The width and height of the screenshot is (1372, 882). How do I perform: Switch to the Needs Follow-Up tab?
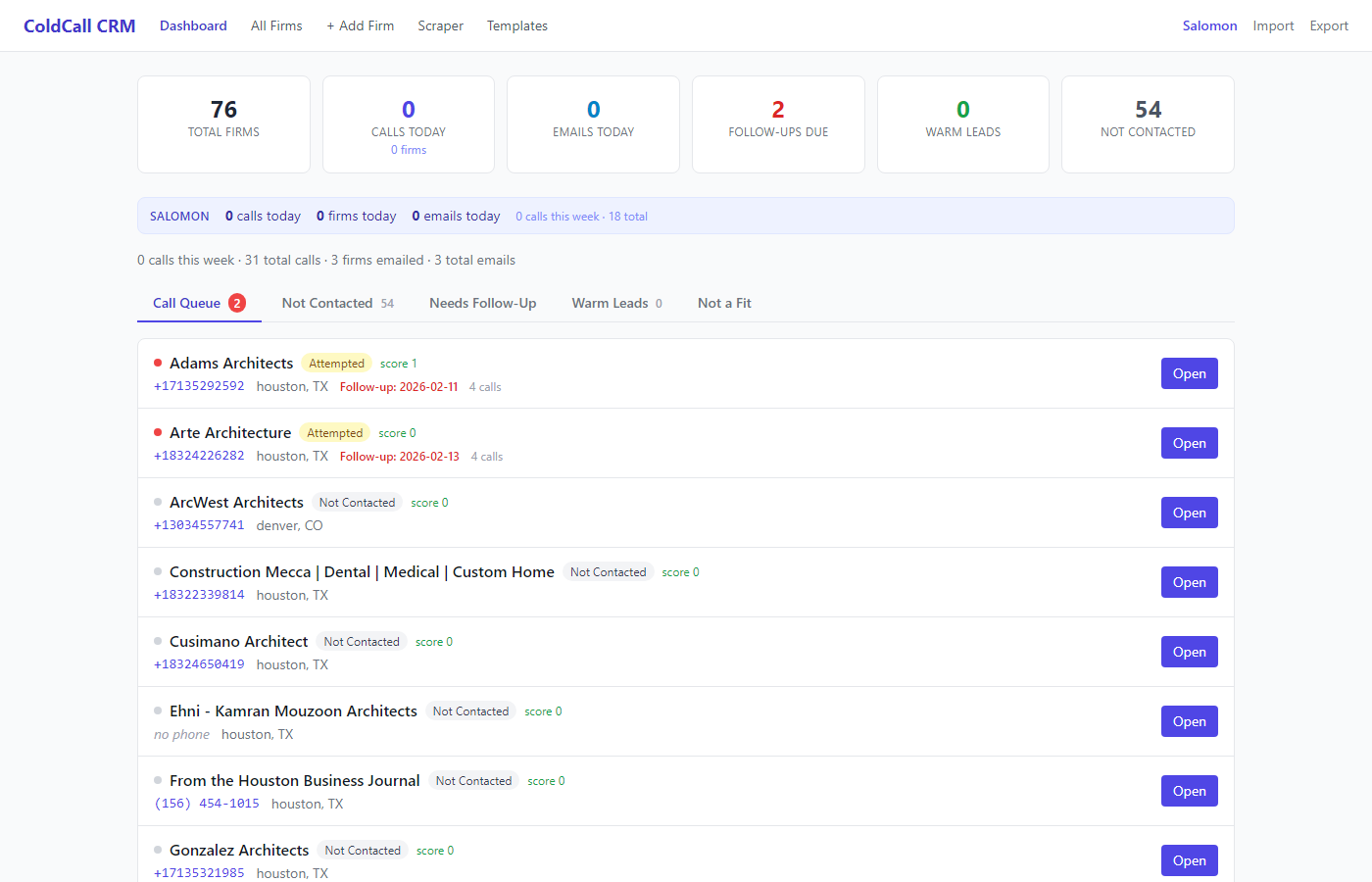[x=483, y=303]
